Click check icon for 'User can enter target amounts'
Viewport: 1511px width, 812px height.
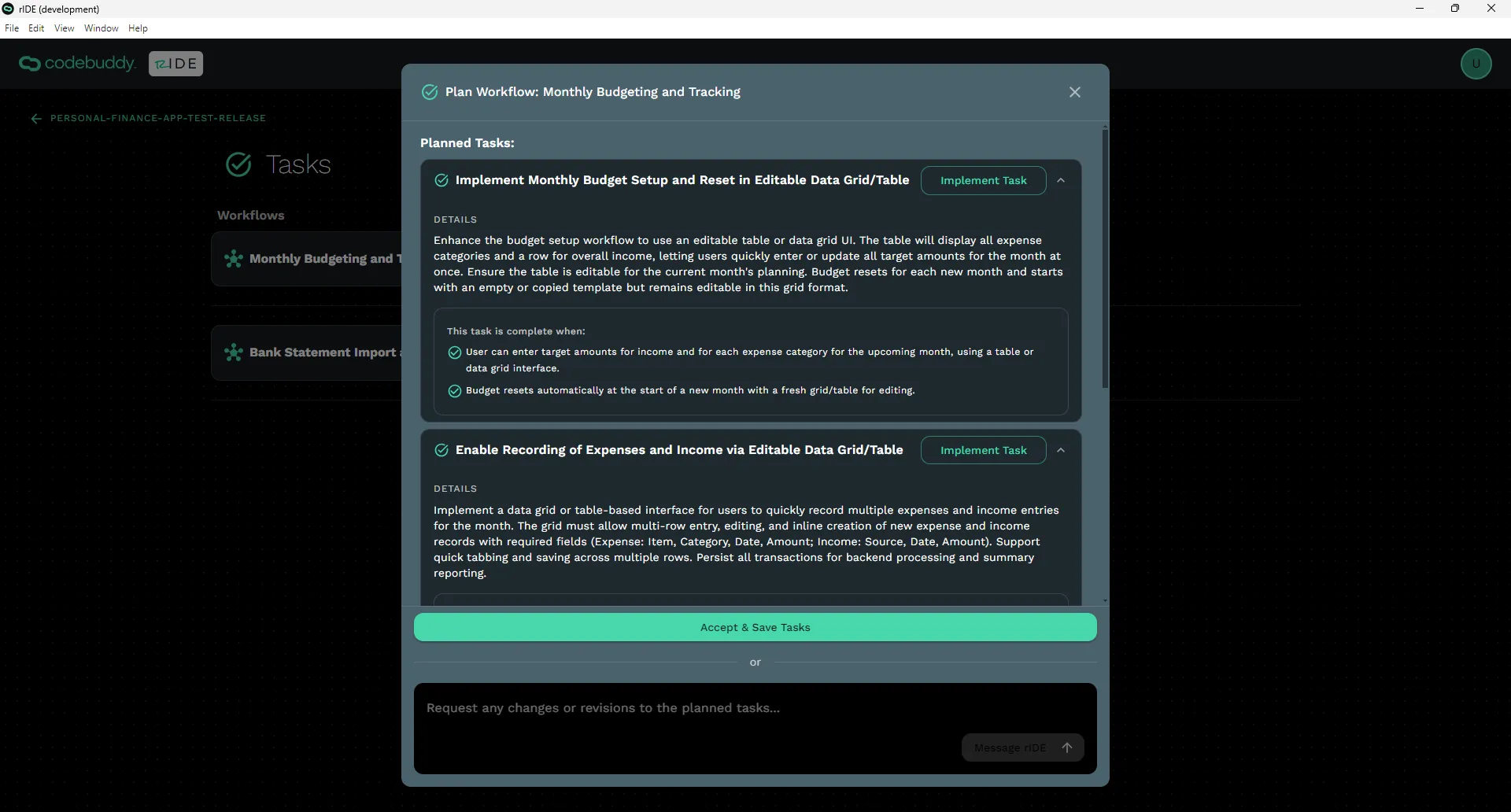454,352
